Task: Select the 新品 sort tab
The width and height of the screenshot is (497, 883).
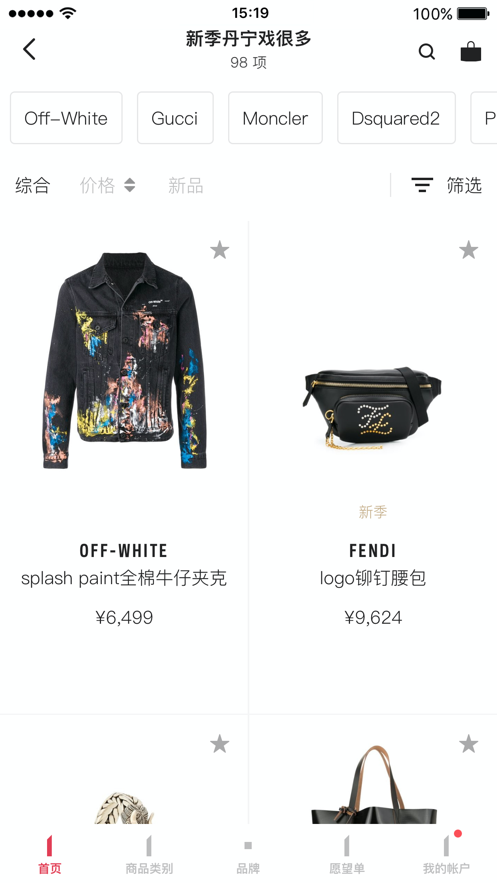Action: [186, 185]
